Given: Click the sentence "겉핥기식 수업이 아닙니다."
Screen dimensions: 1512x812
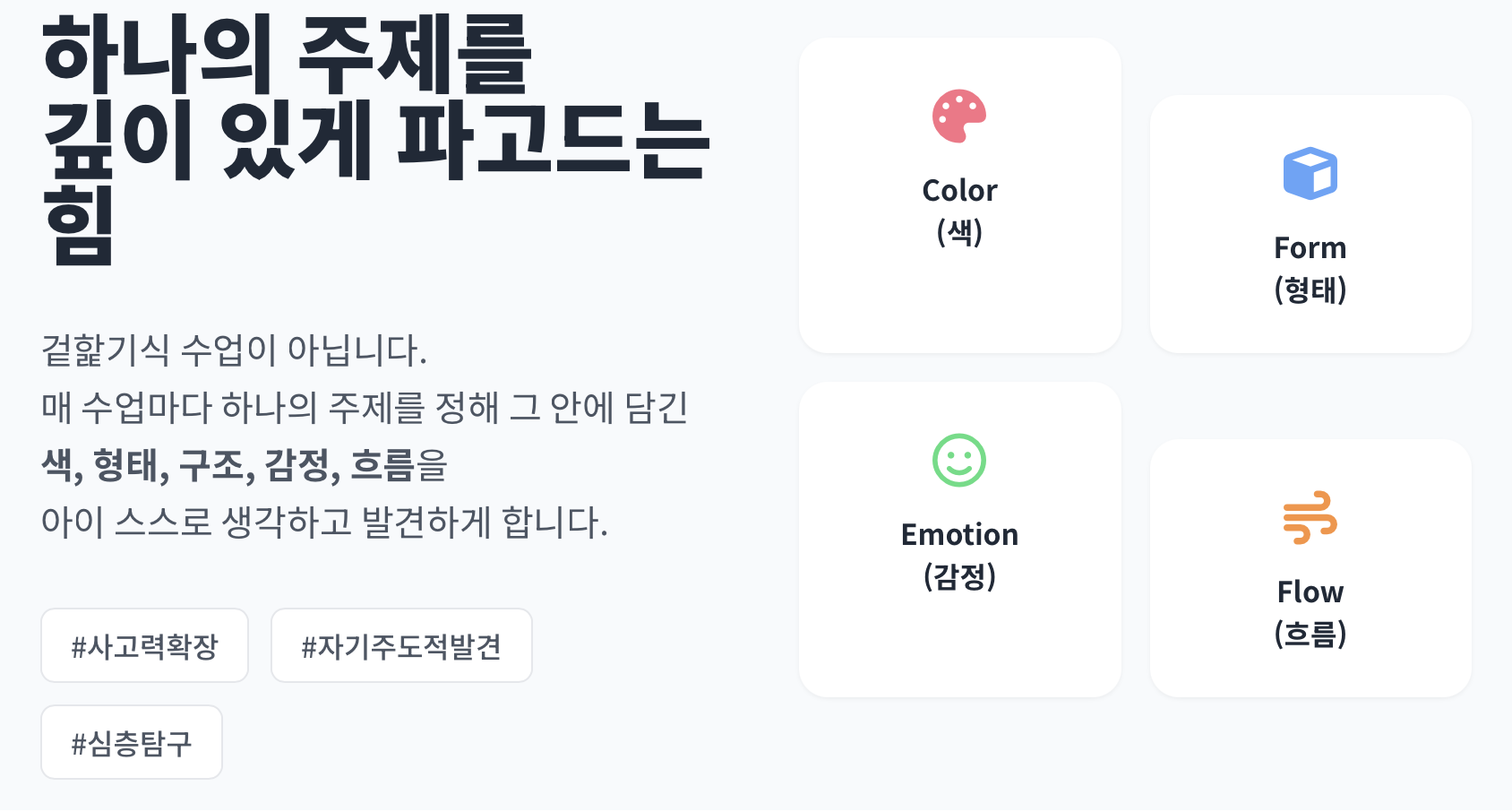Looking at the screenshot, I should [x=234, y=350].
